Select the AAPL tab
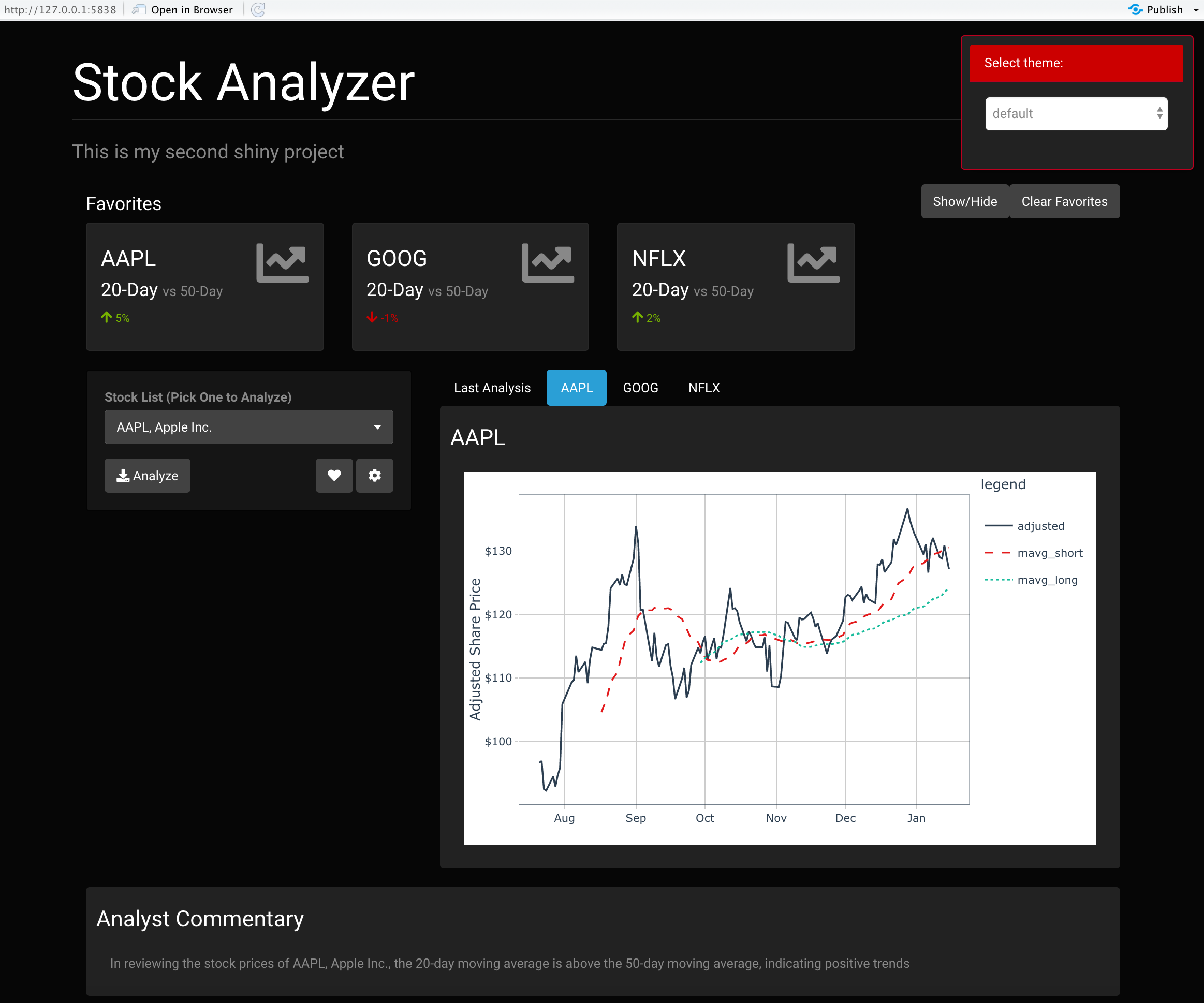The height and width of the screenshot is (1003, 1204). coord(576,388)
